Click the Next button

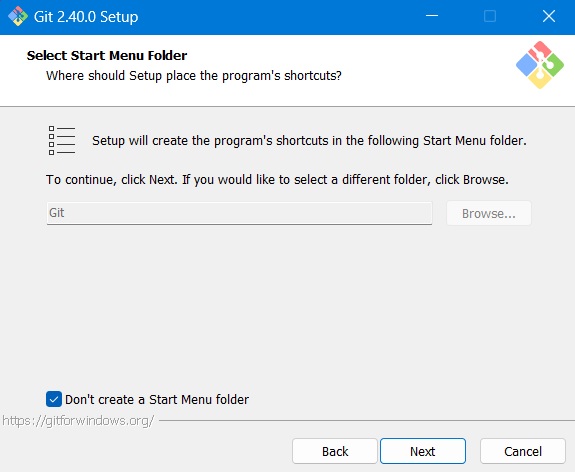click(x=423, y=451)
